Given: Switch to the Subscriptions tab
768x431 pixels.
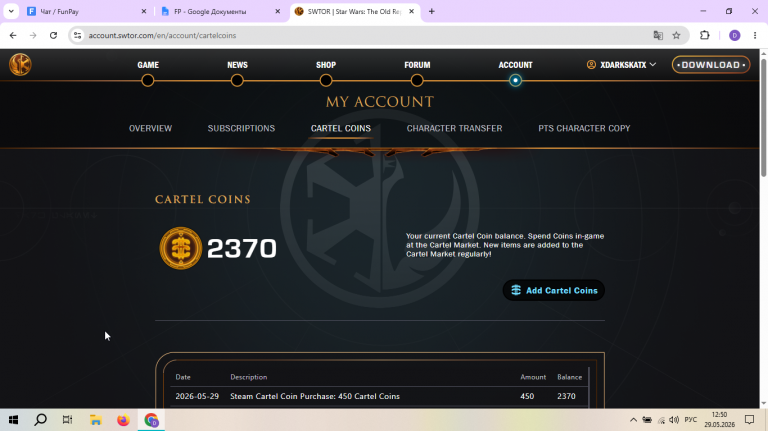Looking at the screenshot, I should pyautogui.click(x=241, y=128).
